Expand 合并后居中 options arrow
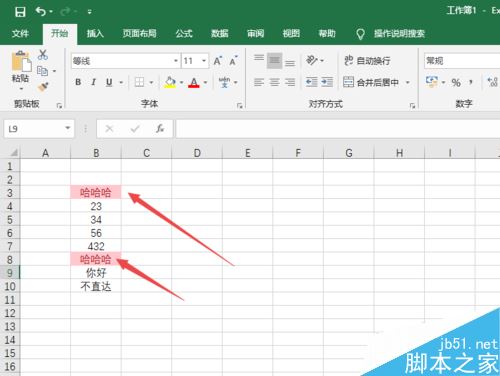The image size is (500, 376). click(407, 82)
